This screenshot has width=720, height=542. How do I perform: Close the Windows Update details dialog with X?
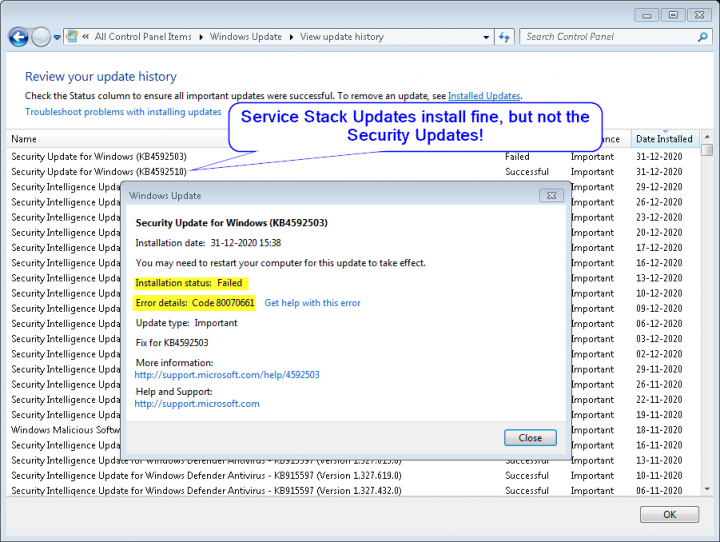pyautogui.click(x=551, y=196)
